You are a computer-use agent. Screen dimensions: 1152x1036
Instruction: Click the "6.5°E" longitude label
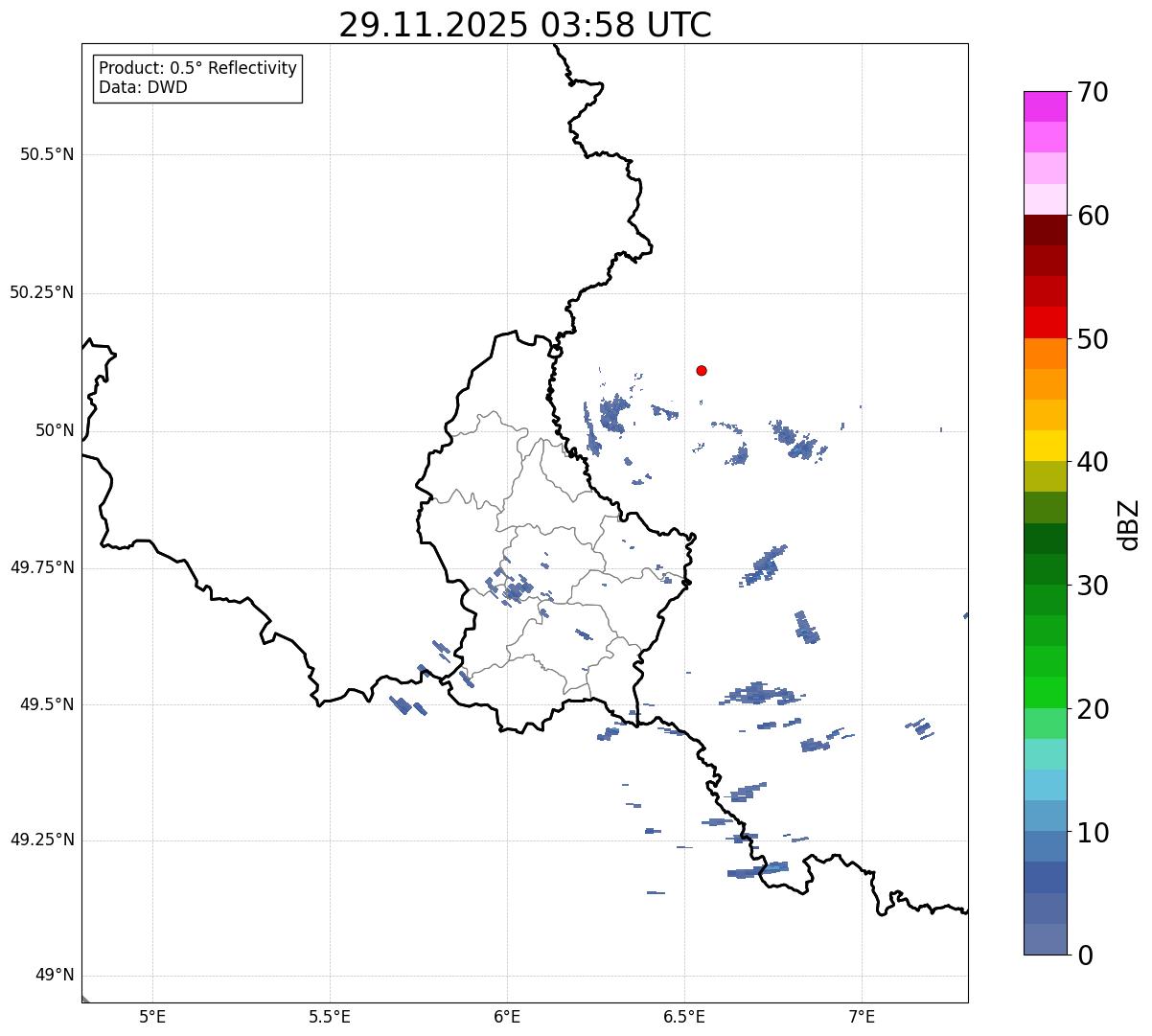pyautogui.click(x=684, y=1016)
